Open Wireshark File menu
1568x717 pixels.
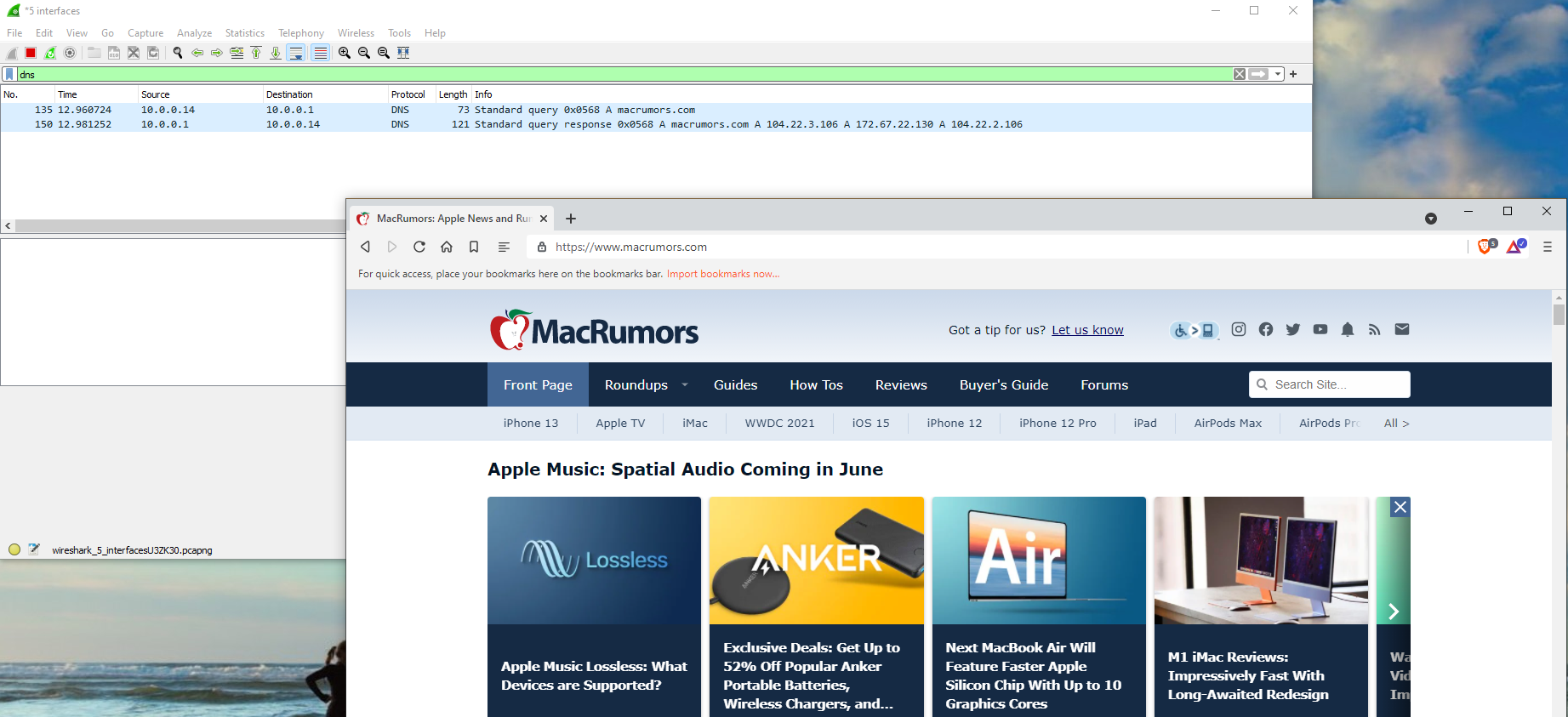[x=14, y=33]
